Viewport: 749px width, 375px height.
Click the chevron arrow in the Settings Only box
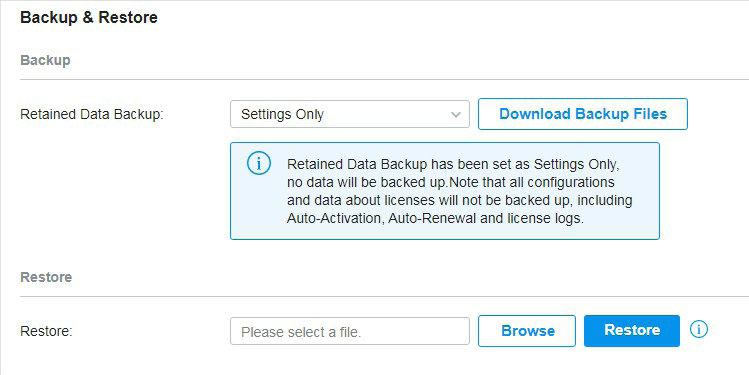456,115
